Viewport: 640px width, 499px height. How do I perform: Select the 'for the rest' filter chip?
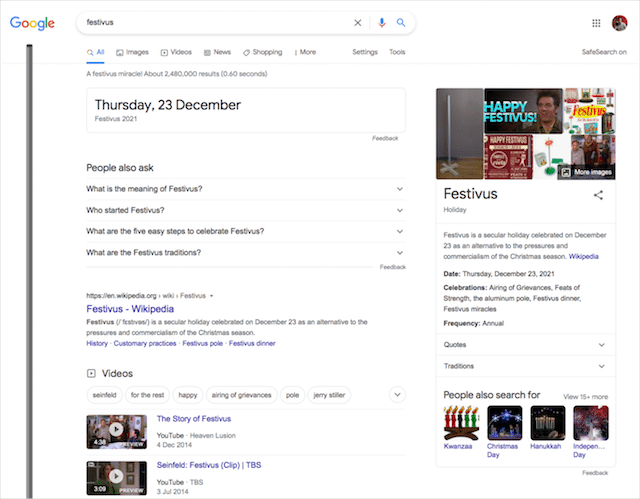(x=147, y=395)
